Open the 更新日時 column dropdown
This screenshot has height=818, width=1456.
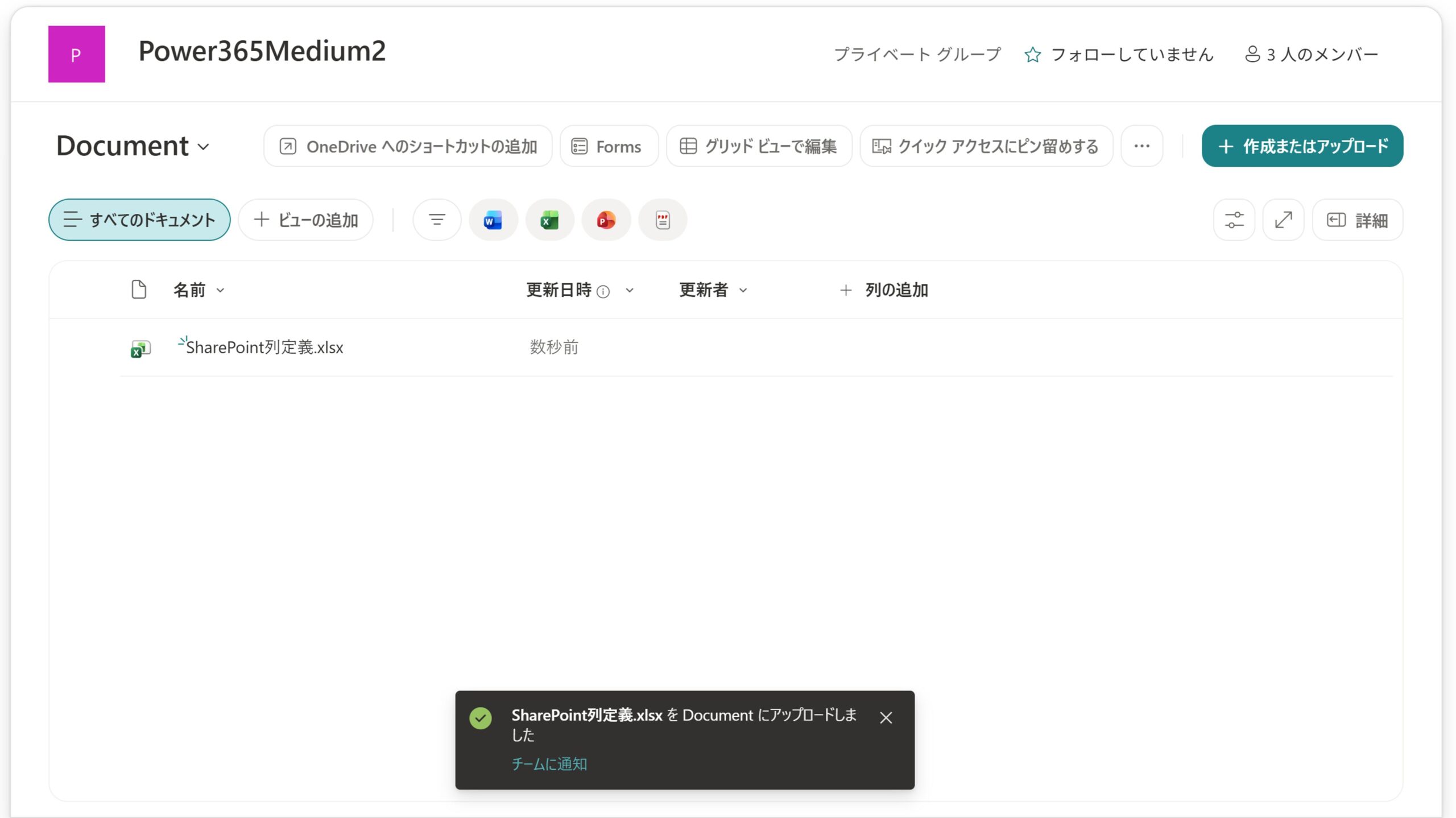coord(630,290)
